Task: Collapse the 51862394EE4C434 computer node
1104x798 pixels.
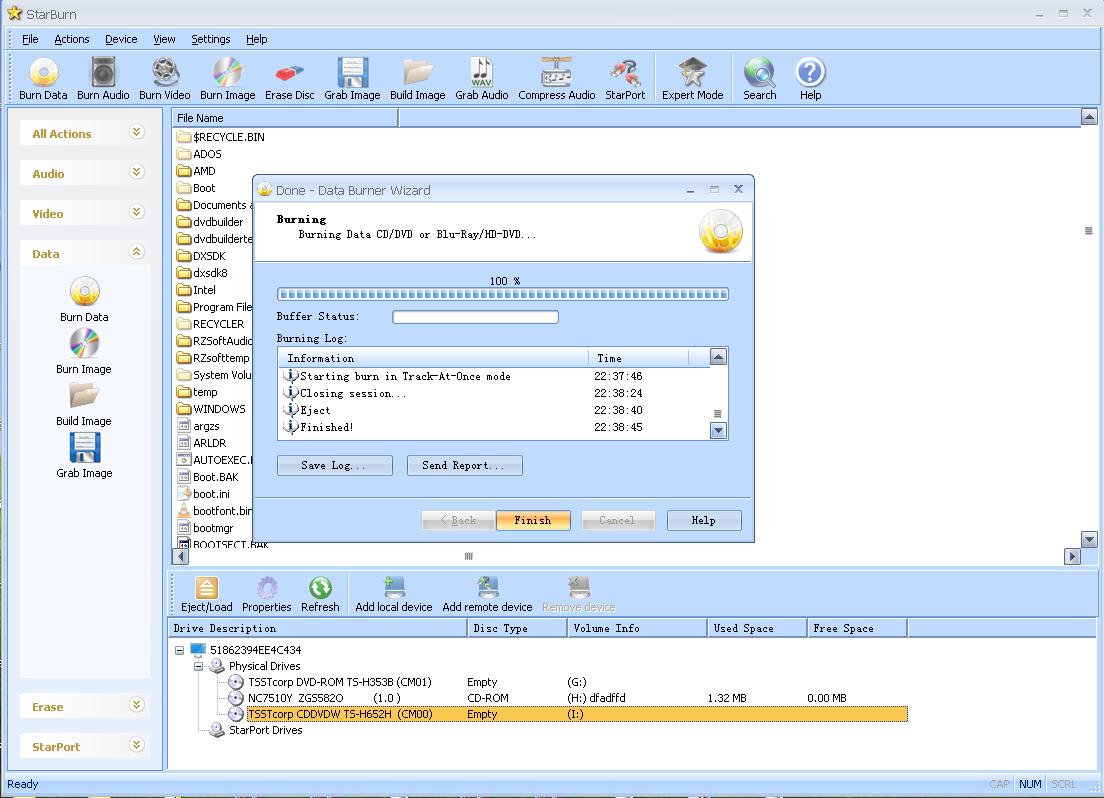Action: pos(180,650)
